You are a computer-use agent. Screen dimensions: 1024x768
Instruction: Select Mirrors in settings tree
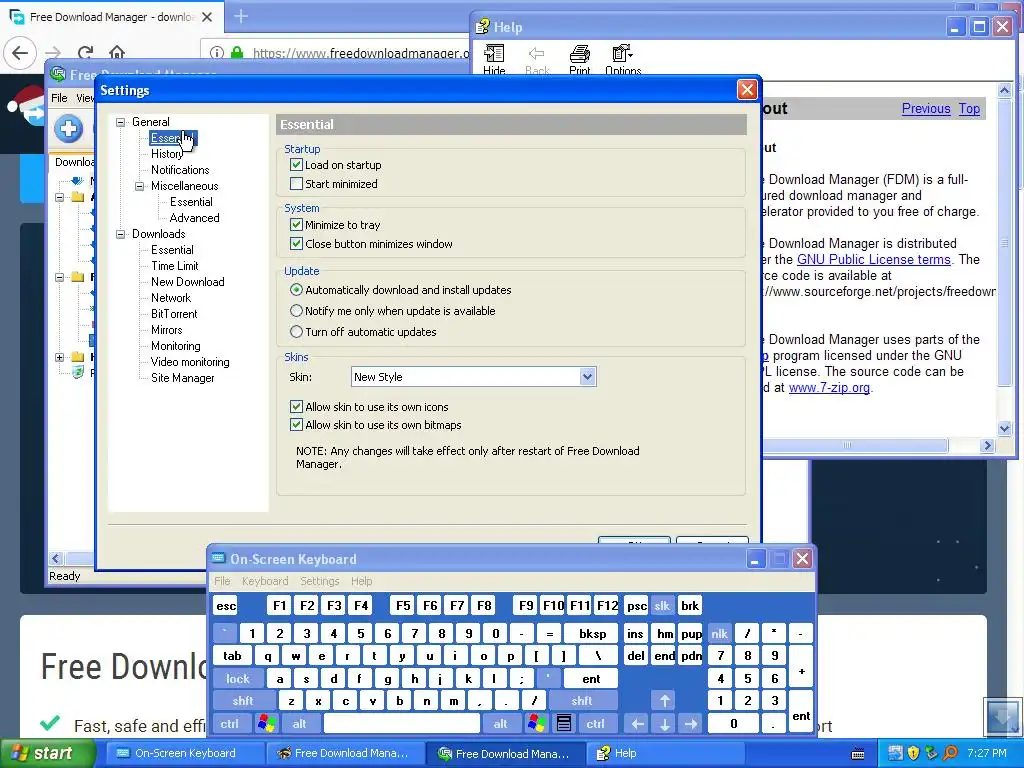click(167, 330)
